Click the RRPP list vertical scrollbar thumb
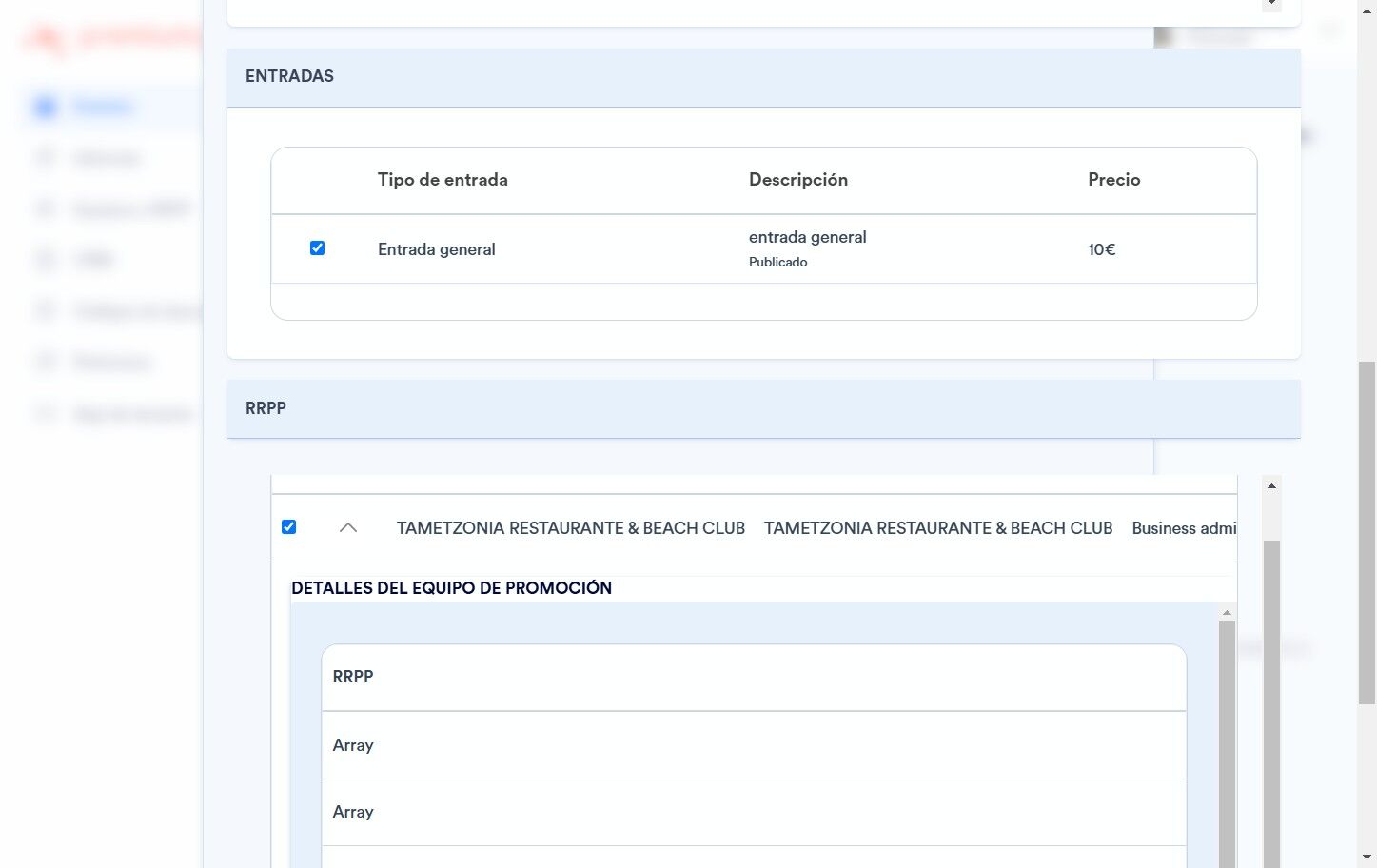1377x868 pixels. (x=1271, y=704)
